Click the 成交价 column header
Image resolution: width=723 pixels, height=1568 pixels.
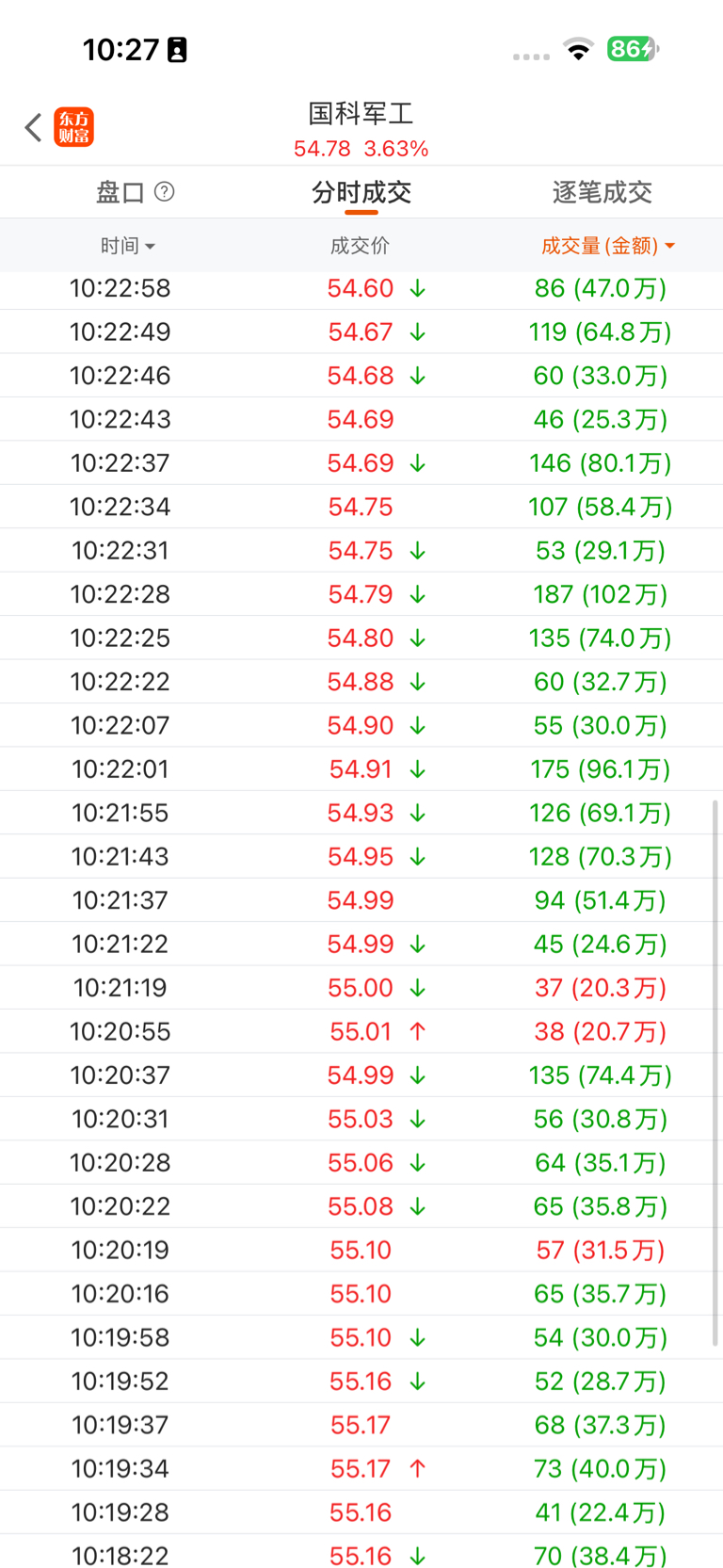click(x=360, y=246)
